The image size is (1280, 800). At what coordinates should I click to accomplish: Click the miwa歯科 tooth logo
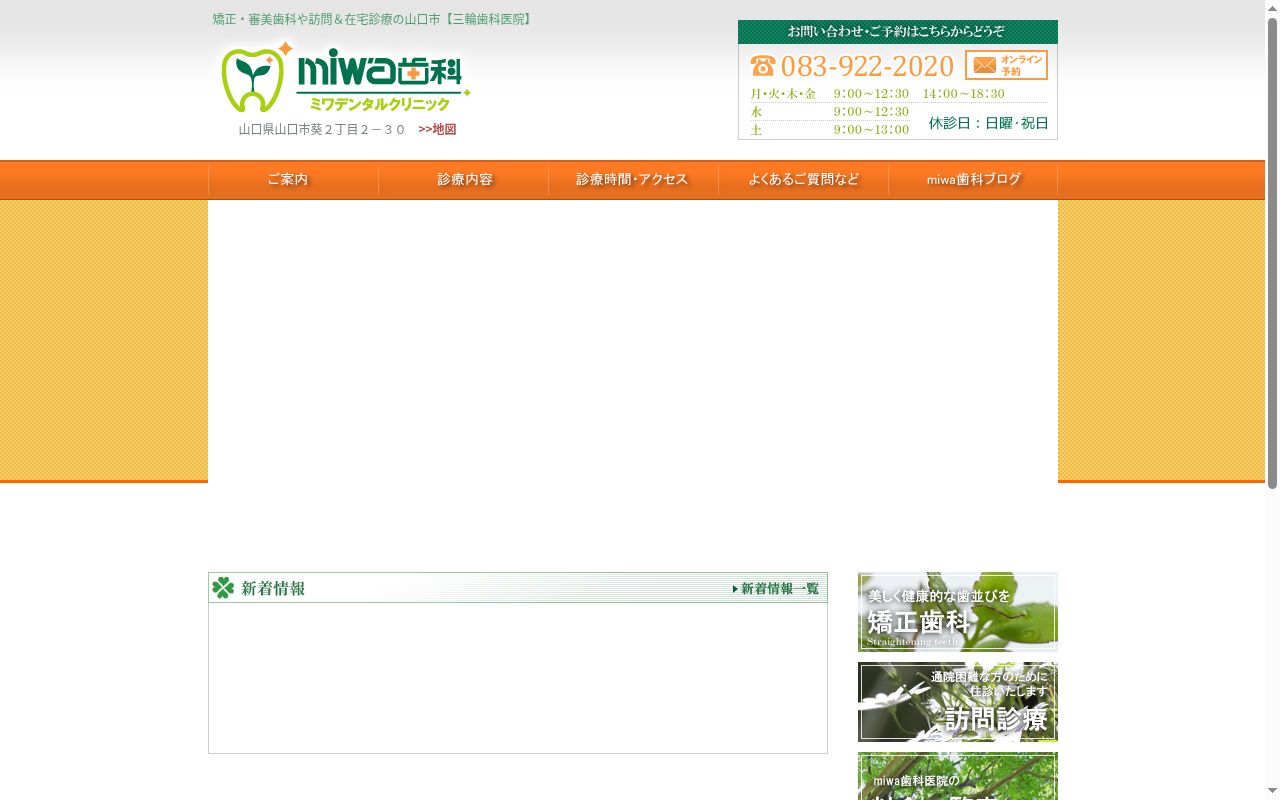point(345,78)
